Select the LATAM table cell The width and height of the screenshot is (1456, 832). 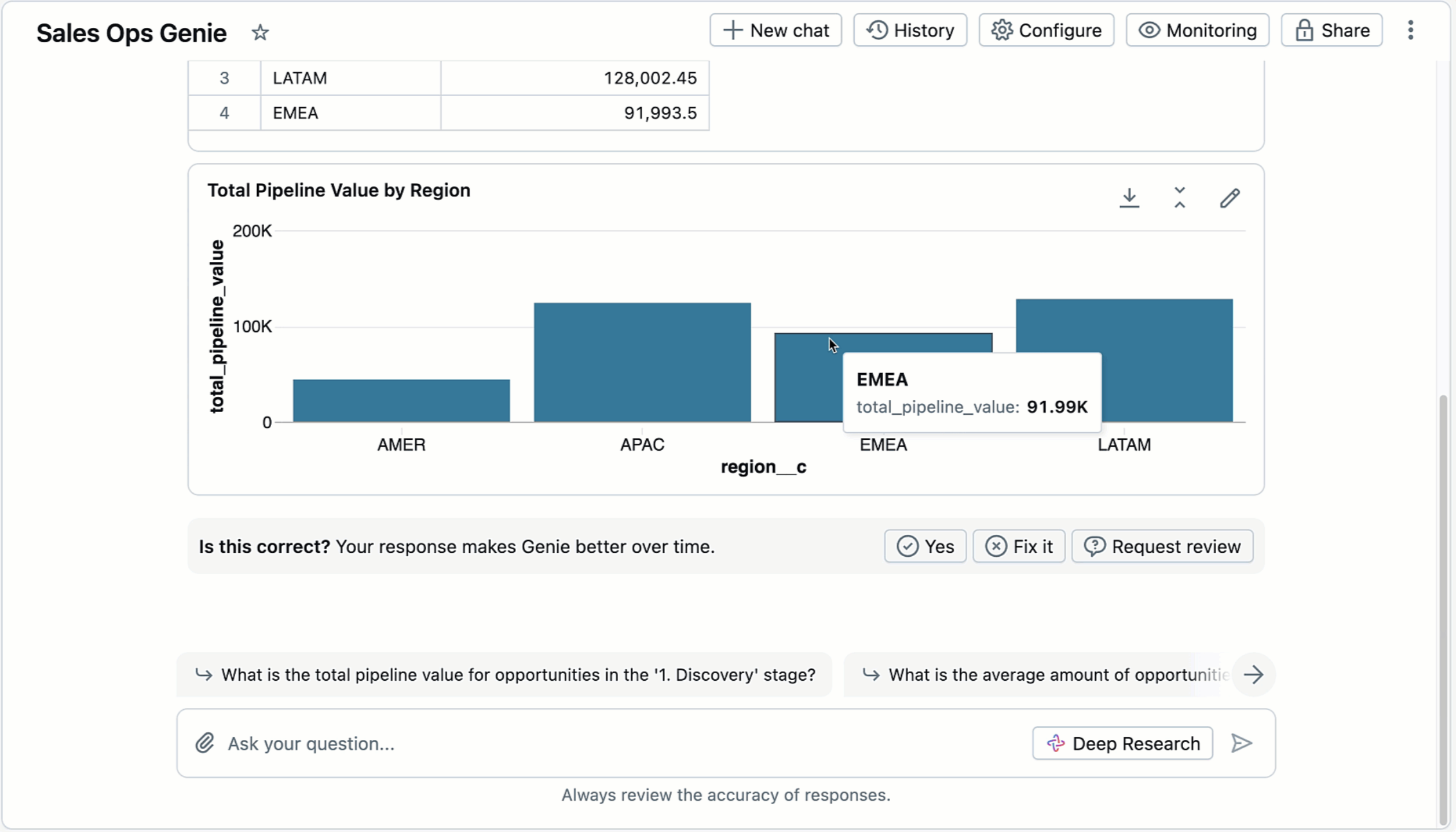[350, 78]
